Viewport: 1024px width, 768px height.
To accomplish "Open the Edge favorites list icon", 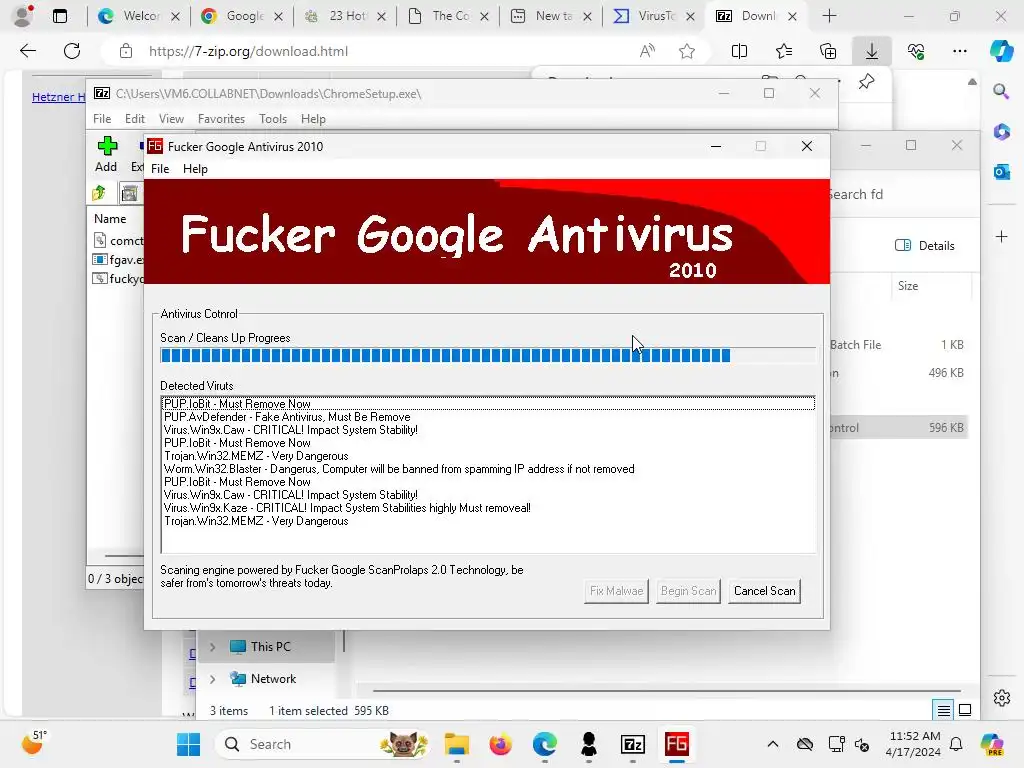I will point(784,51).
